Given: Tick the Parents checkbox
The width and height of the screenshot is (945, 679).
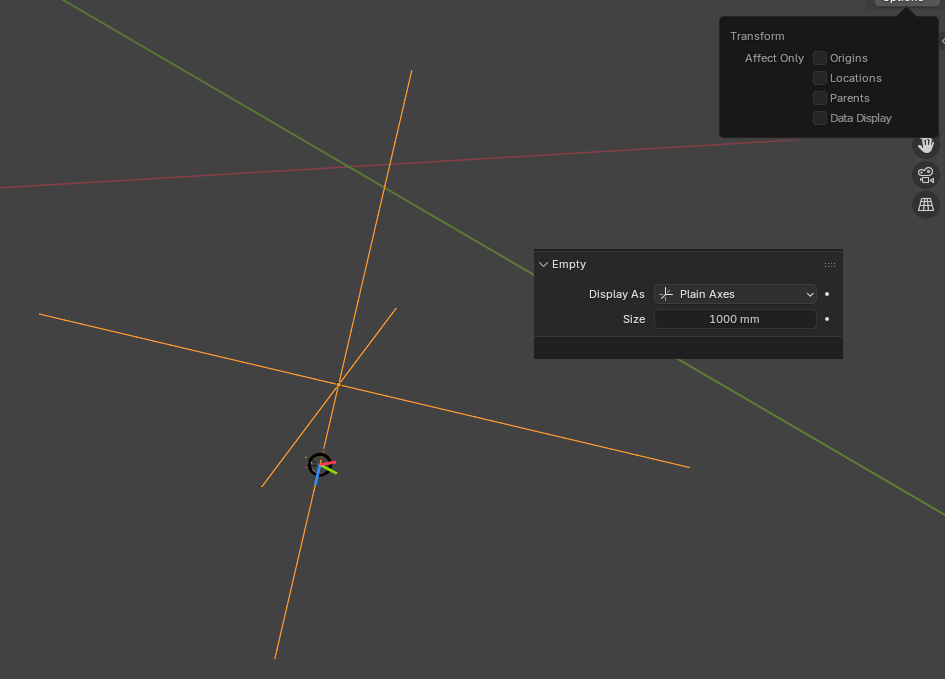Looking at the screenshot, I should tap(820, 98).
